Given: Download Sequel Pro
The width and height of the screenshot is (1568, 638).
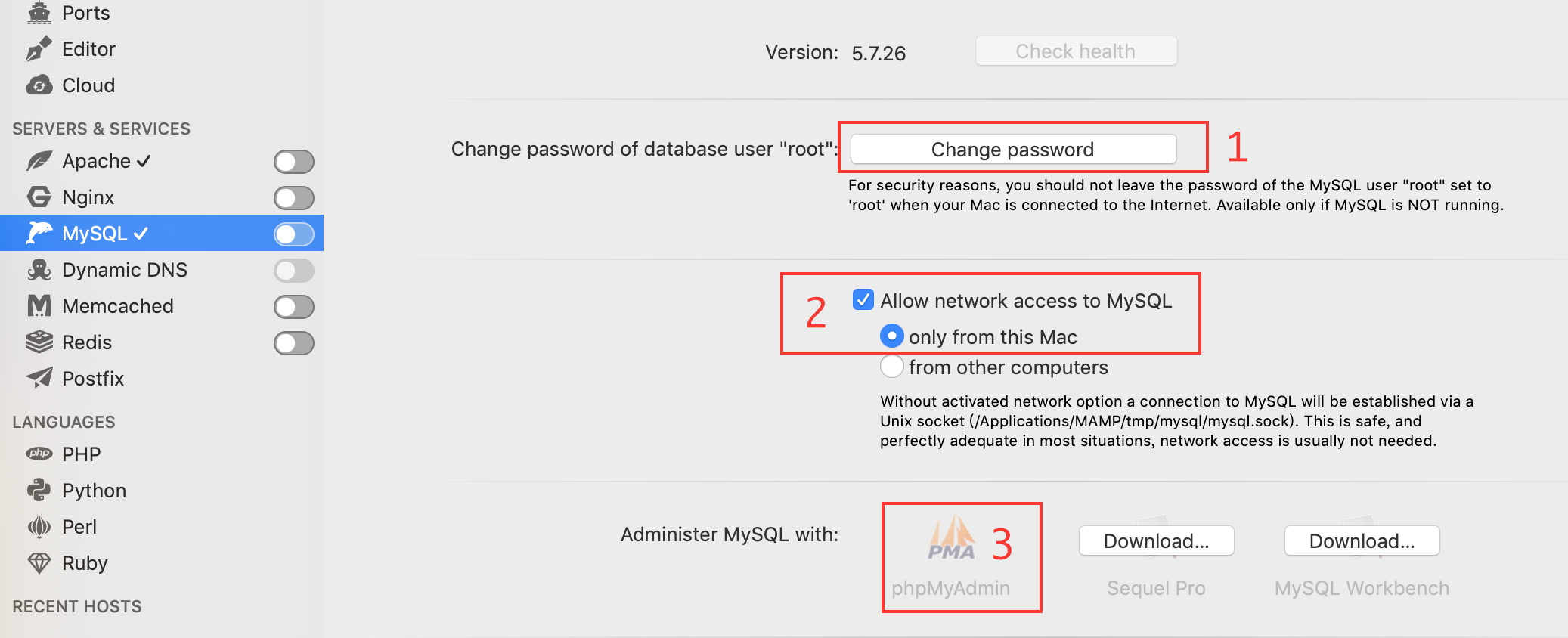Looking at the screenshot, I should coord(1156,540).
